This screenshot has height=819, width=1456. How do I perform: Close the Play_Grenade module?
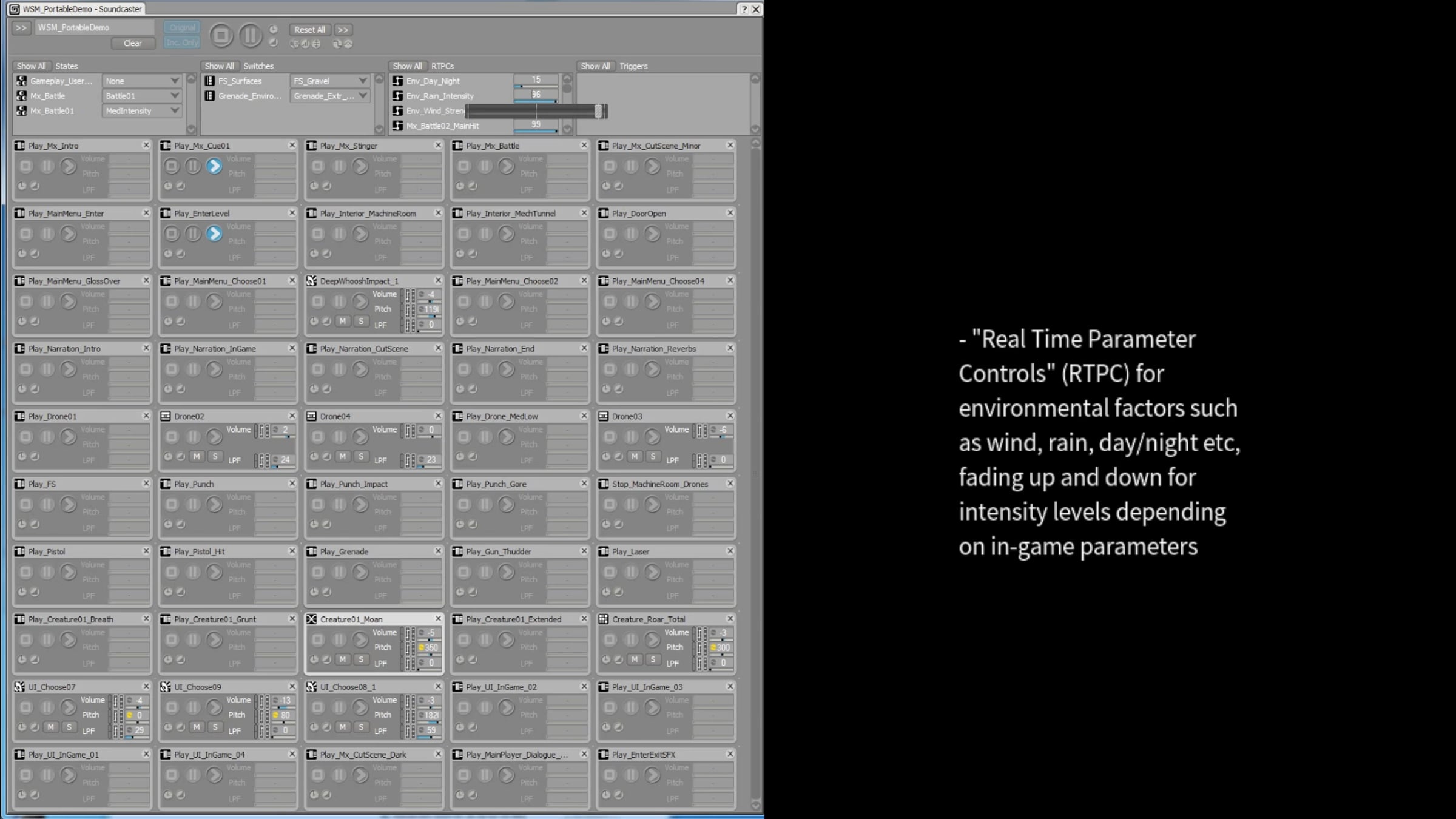coord(438,551)
